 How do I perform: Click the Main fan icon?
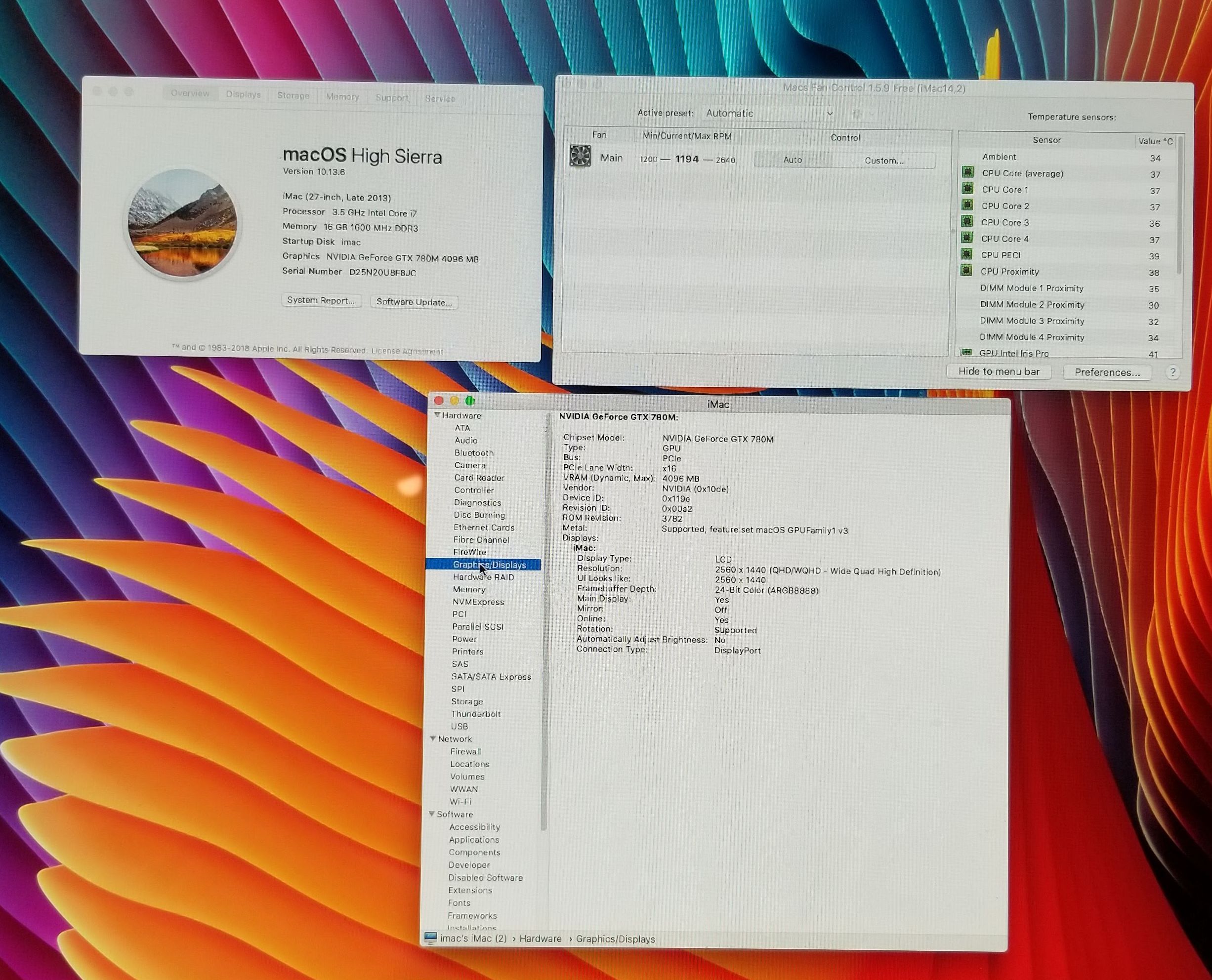coord(580,157)
